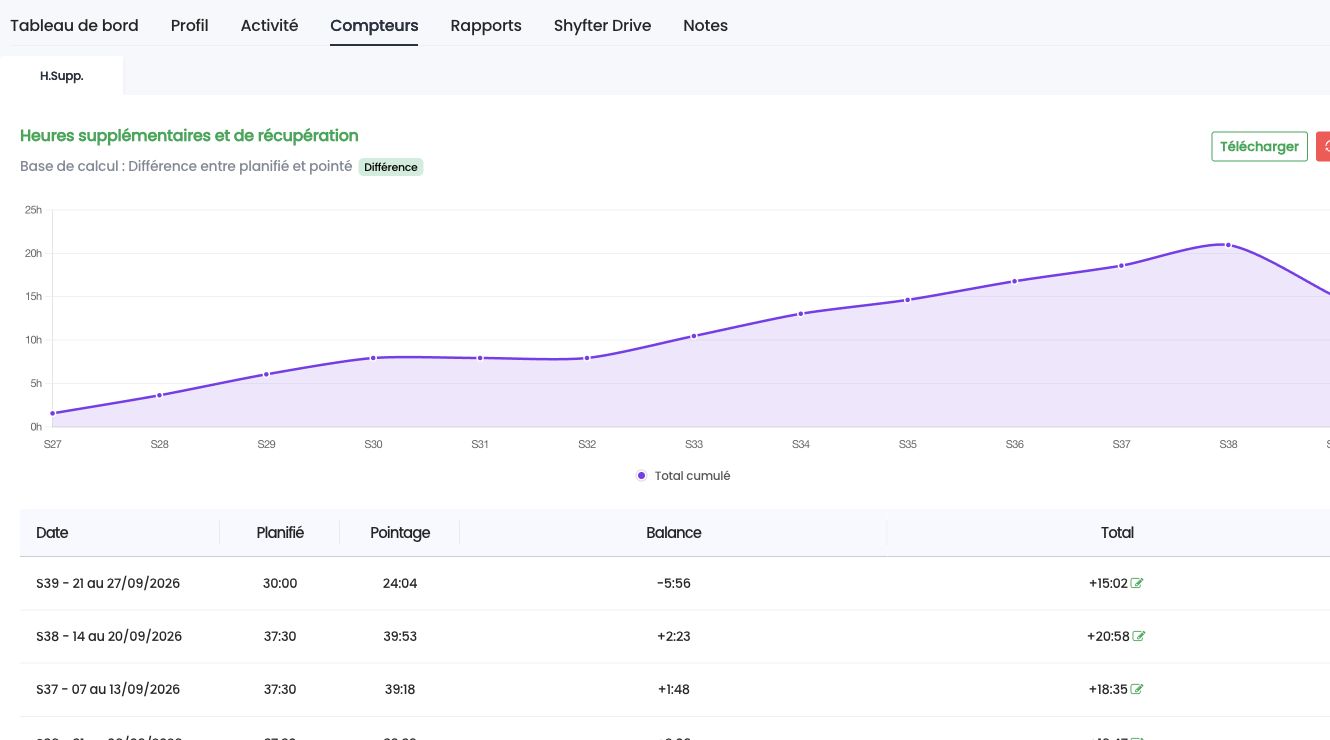Open the Shyfter Drive tab
The image size is (1330, 740).
pyautogui.click(x=602, y=25)
